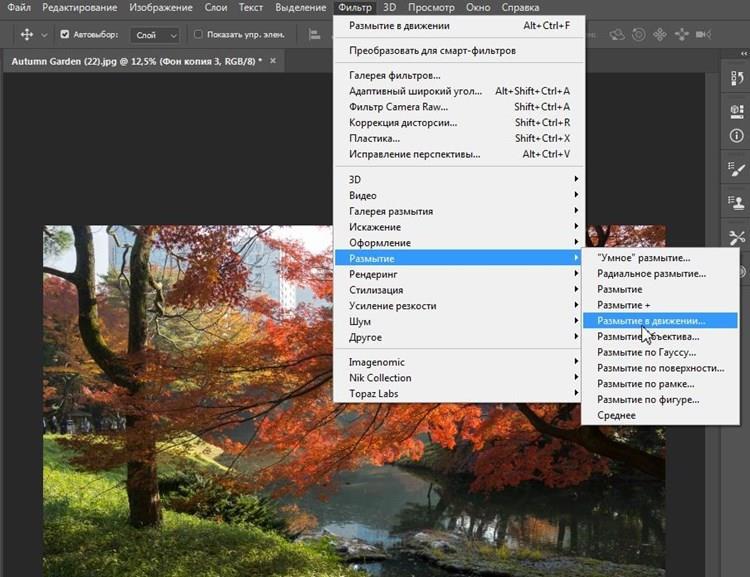750x577 pixels.
Task: Open the History panel icon
Action: (x=737, y=76)
